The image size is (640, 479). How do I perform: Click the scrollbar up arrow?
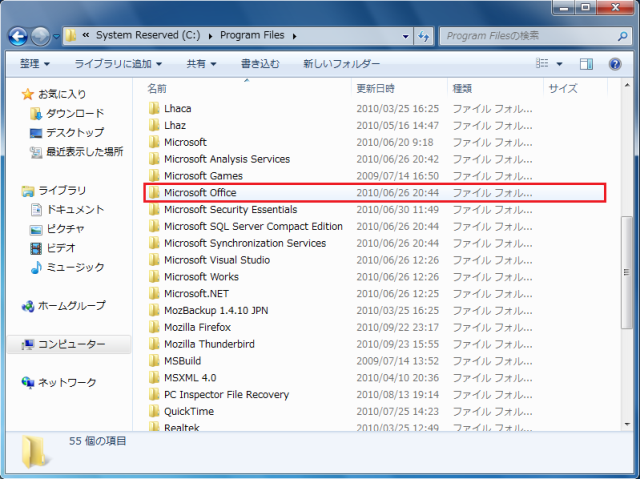click(627, 85)
